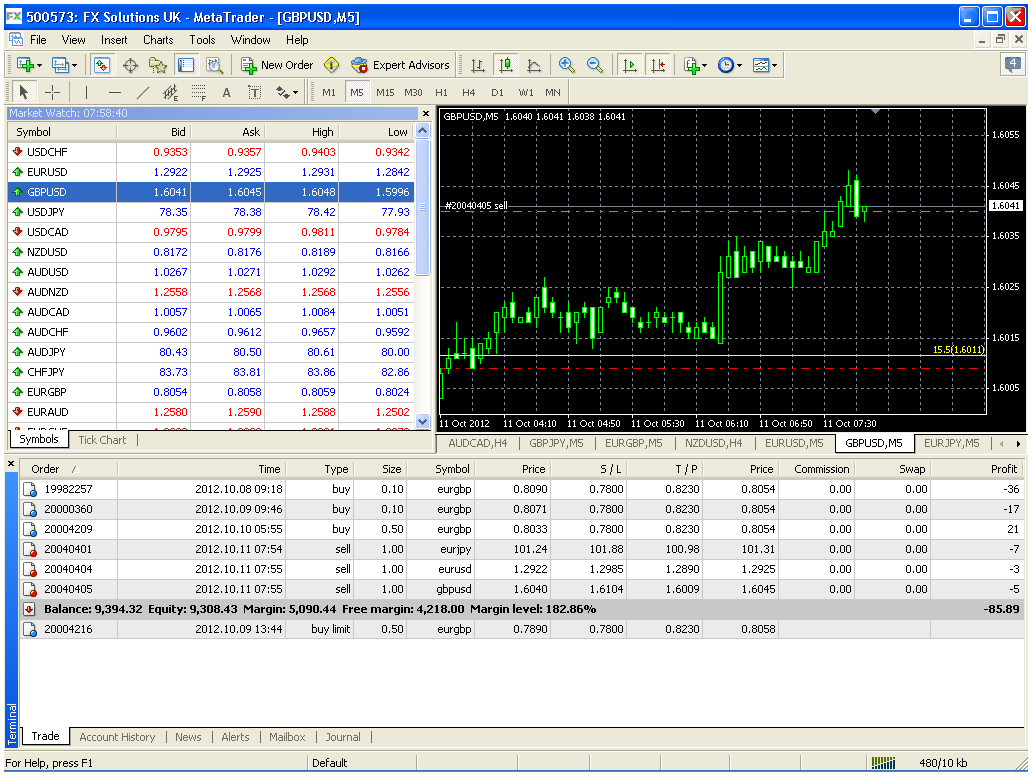Open the Data Window crosshair icon
The height and width of the screenshot is (776, 1032).
click(130, 65)
